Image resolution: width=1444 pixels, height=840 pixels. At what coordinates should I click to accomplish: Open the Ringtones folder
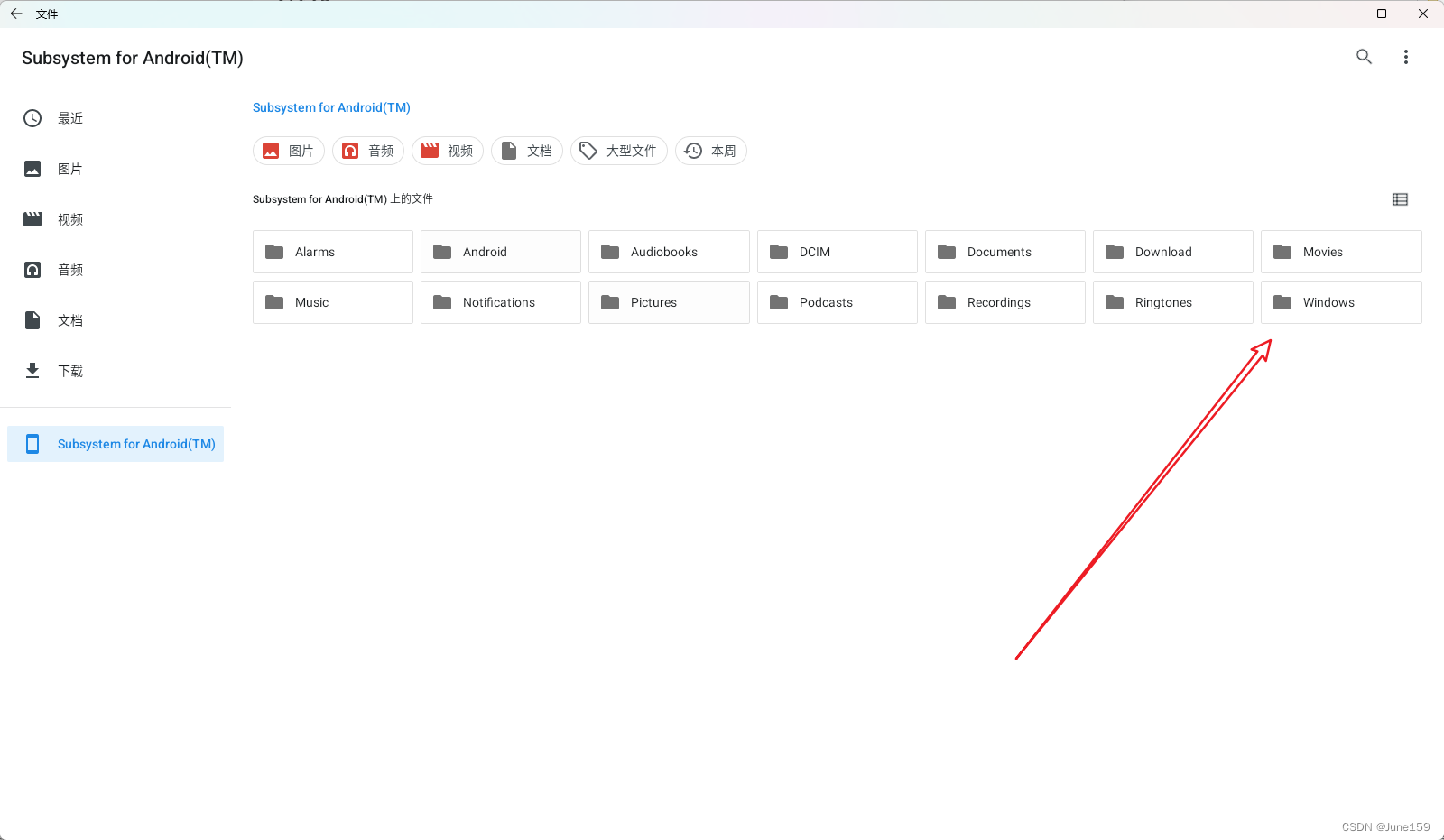click(1173, 302)
